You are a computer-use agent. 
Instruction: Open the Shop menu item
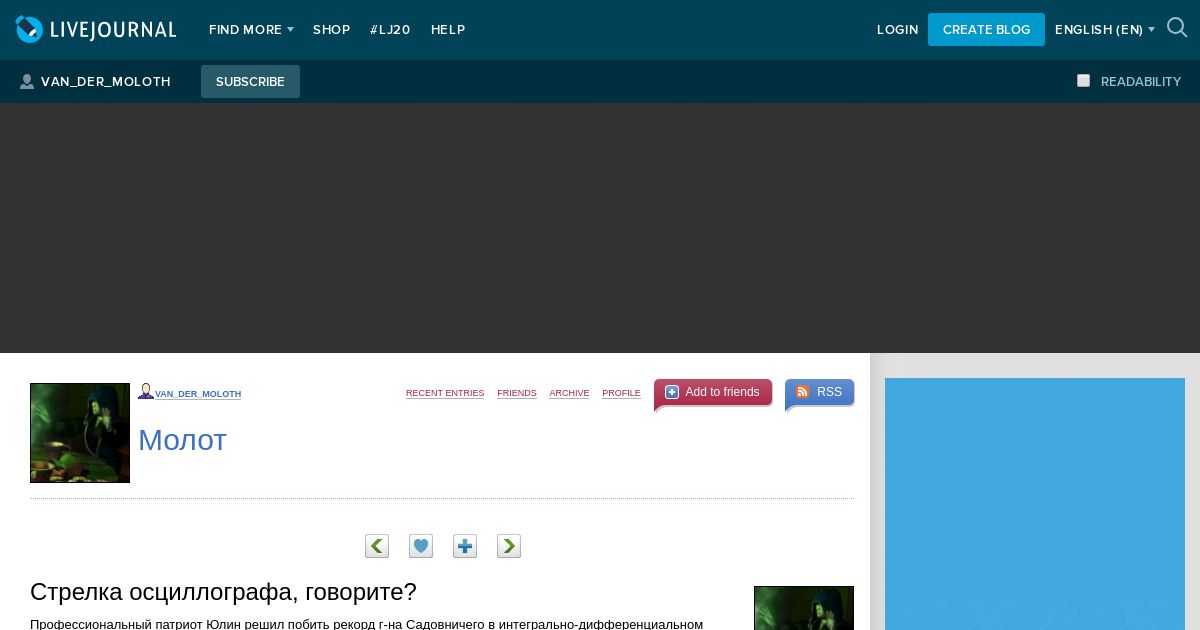pos(331,30)
